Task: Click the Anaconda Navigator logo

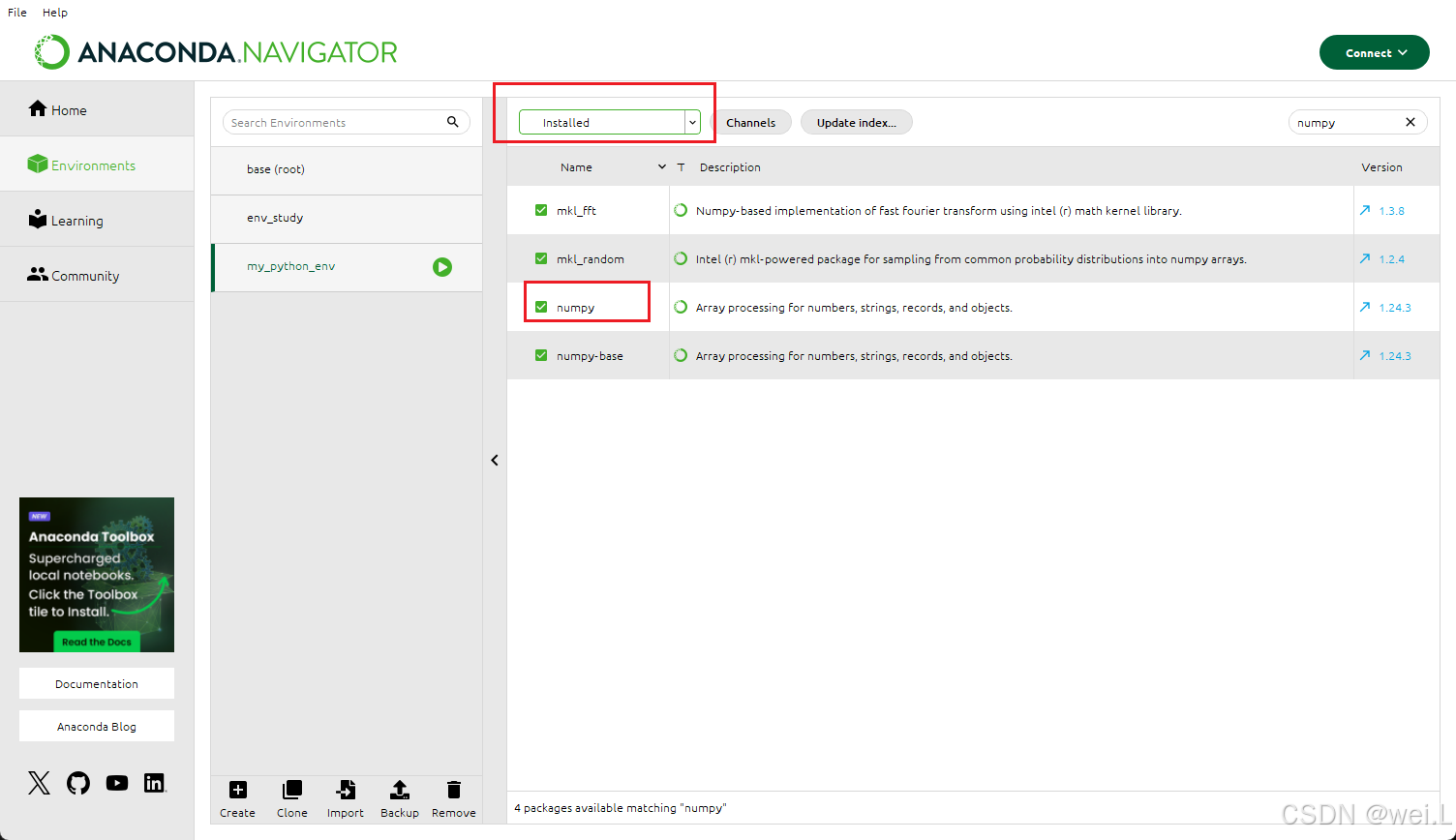Action: coord(216,52)
